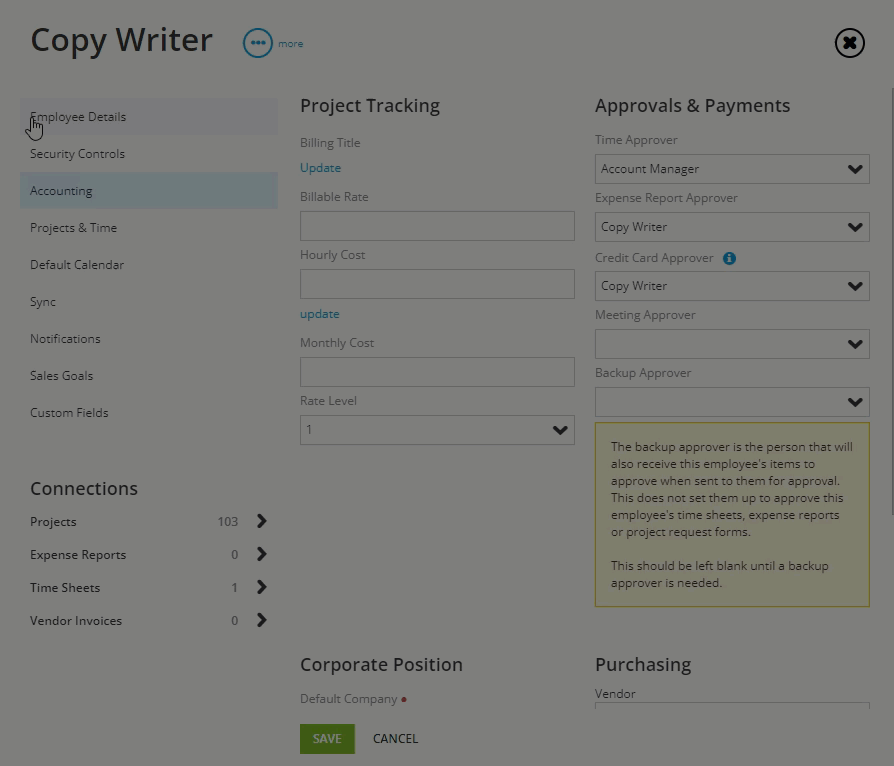This screenshot has width=894, height=766.
Task: Click the Projects connection row label
Action: [x=53, y=522]
